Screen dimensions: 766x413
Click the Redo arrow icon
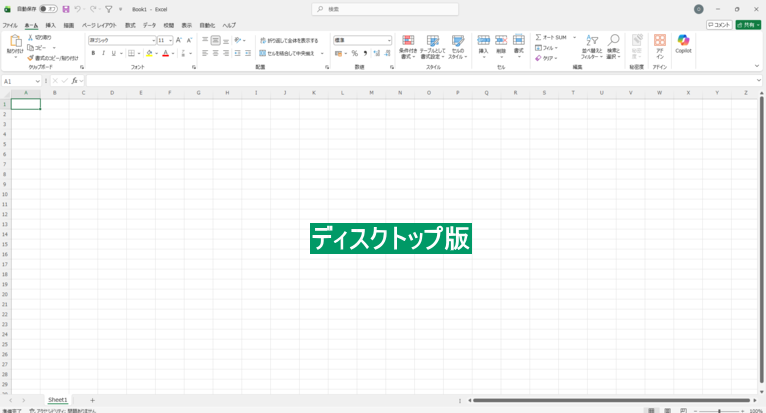click(x=93, y=9)
